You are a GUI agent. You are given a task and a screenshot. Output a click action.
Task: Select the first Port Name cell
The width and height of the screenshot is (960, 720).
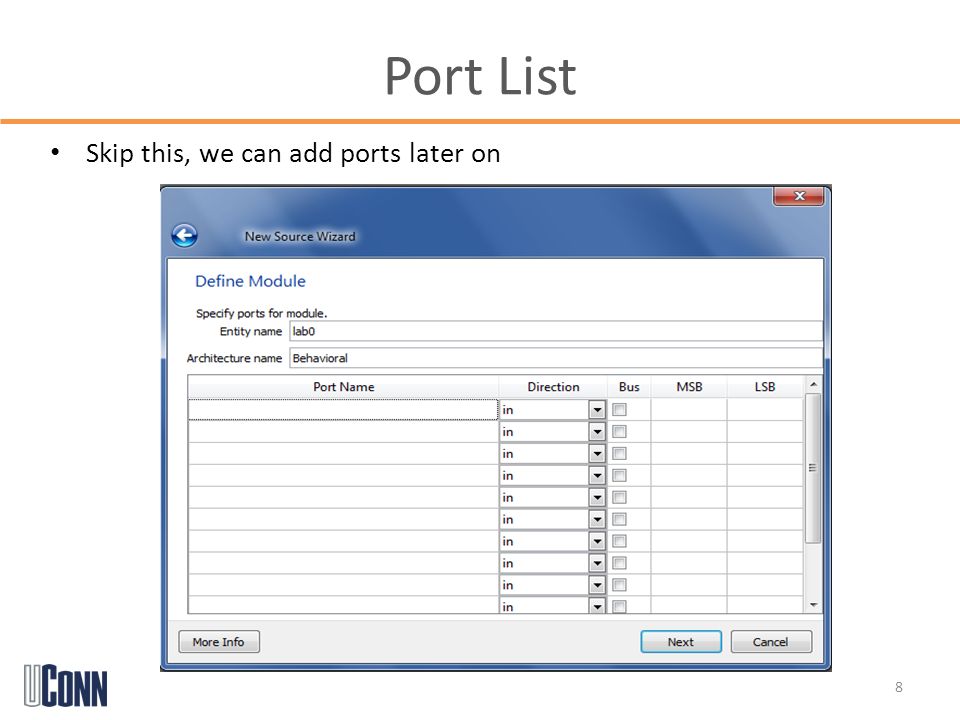coord(343,410)
